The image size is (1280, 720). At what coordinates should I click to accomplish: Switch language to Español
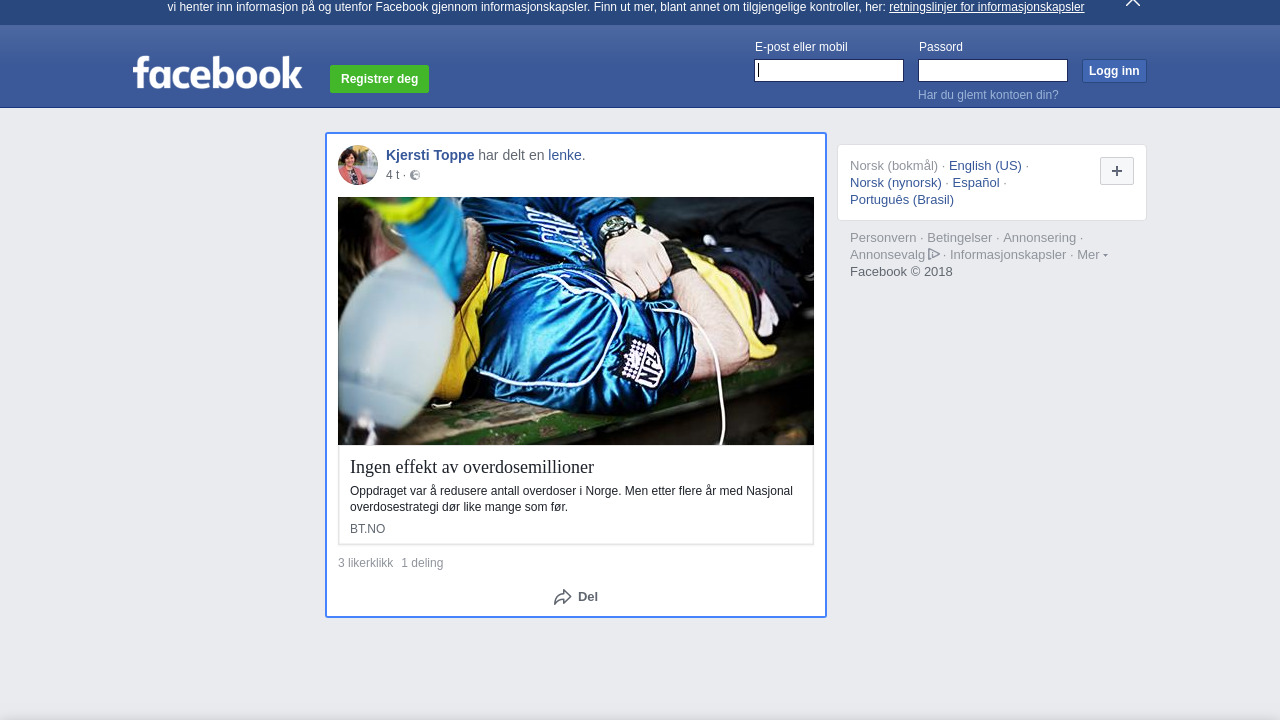(976, 182)
